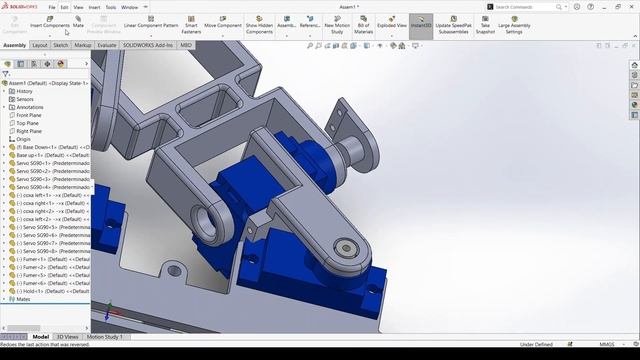The width and height of the screenshot is (640, 360).
Task: Select Front Plane in the tree
Action: (x=29, y=116)
